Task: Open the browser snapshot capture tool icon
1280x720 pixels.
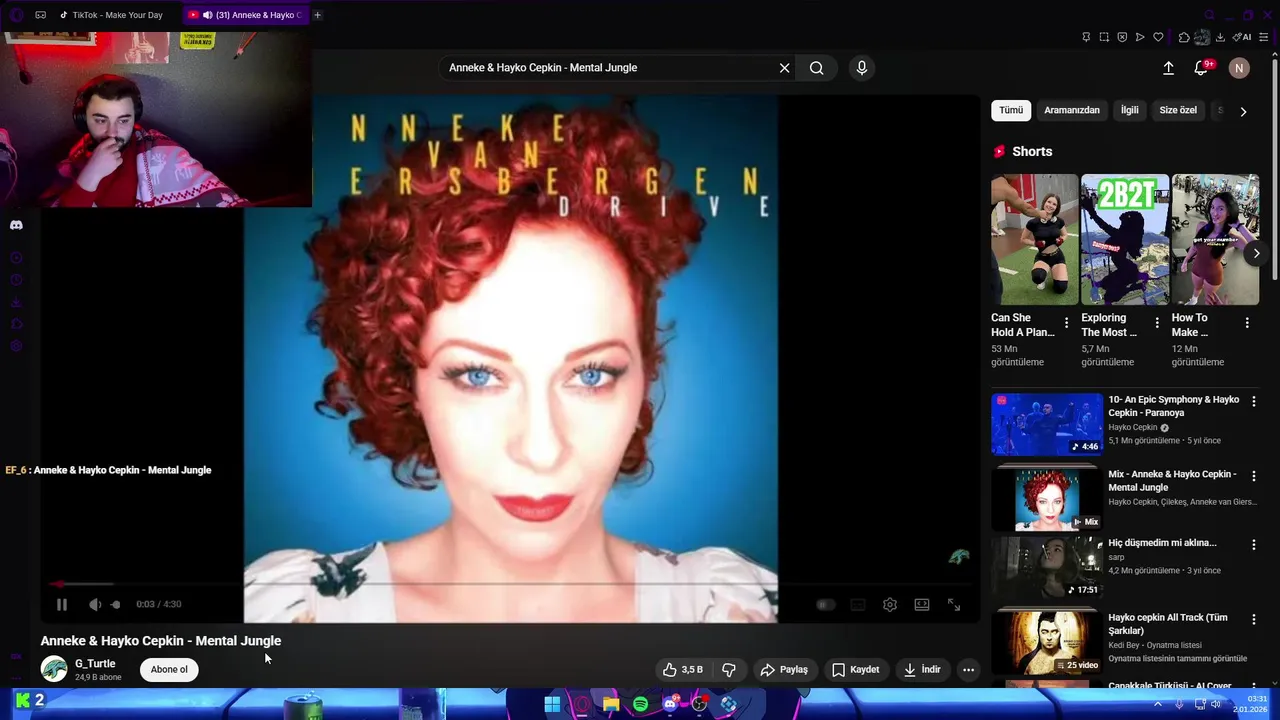Action: 1104,37
